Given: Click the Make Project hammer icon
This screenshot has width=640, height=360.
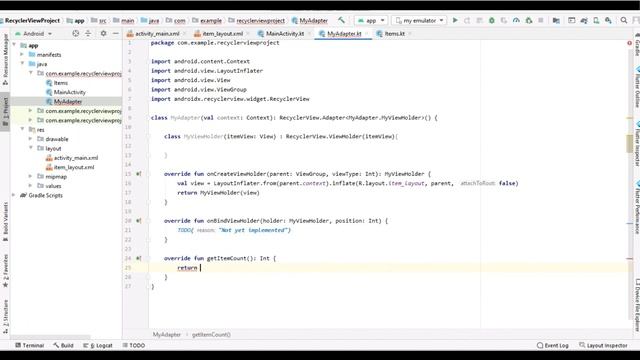Looking at the screenshot, I should 341,20.
